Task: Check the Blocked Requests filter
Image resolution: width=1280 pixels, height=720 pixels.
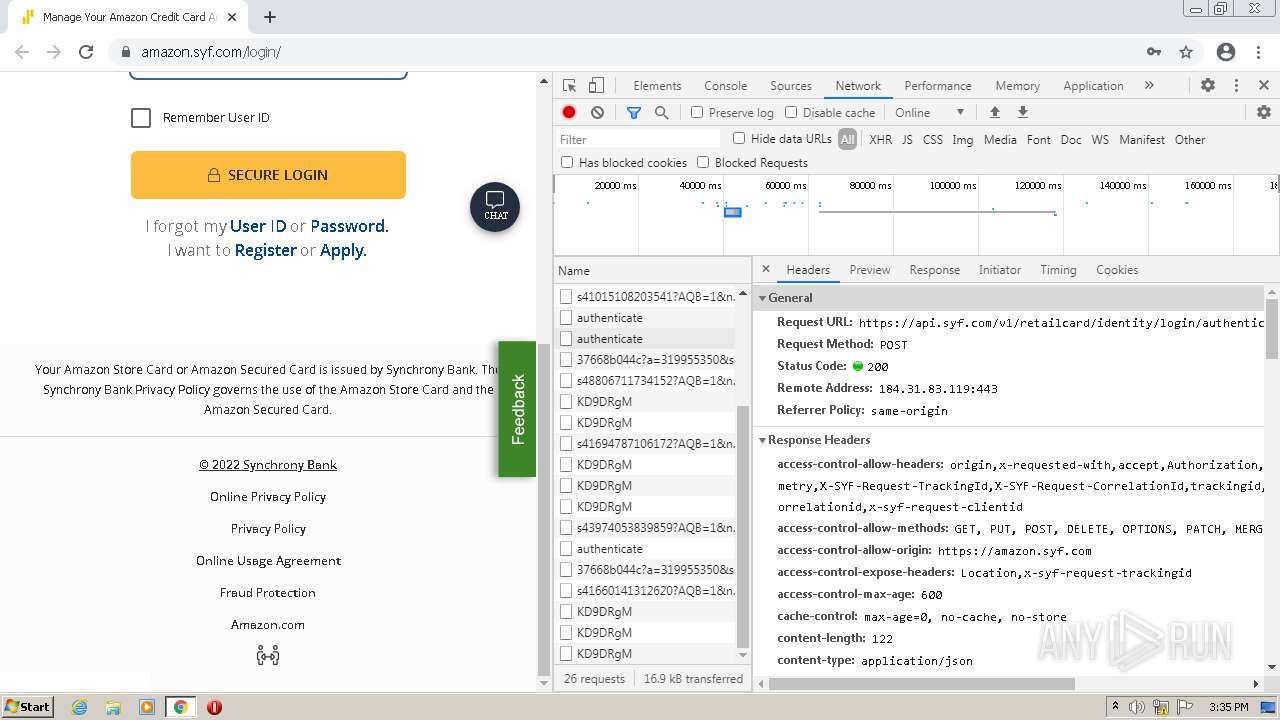Action: 703,162
